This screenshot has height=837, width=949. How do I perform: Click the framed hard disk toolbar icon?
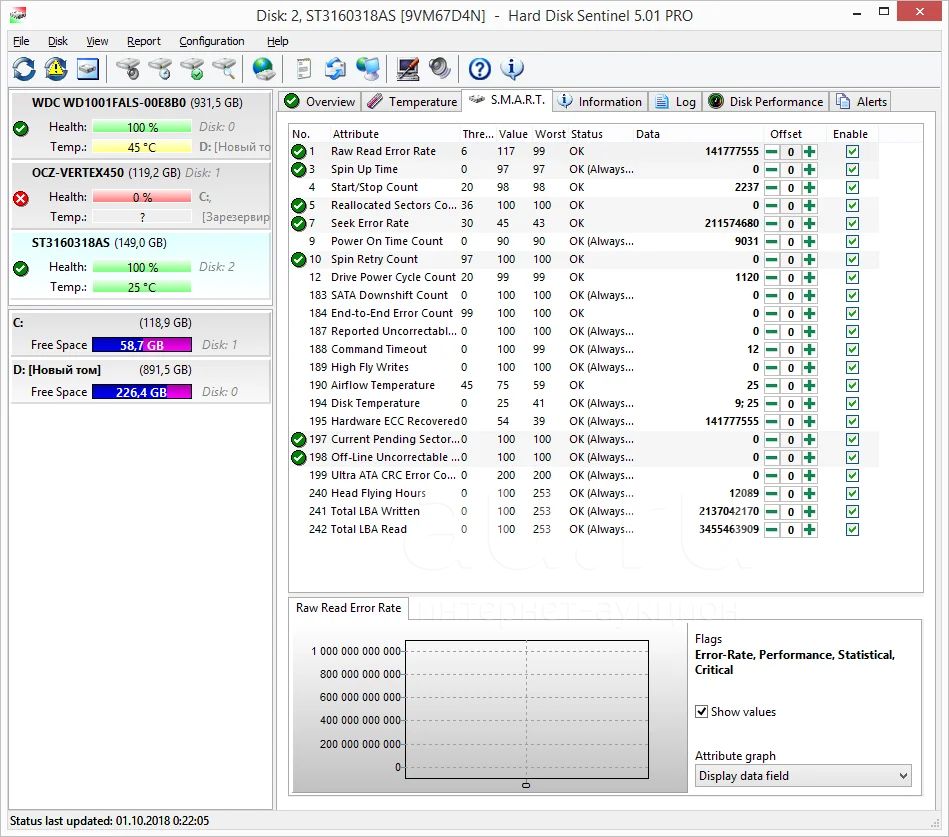(x=88, y=68)
